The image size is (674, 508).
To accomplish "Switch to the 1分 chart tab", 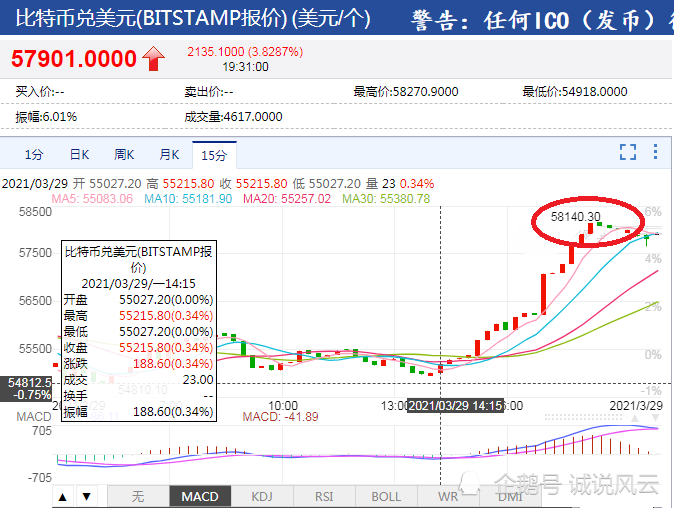I will pos(34,155).
